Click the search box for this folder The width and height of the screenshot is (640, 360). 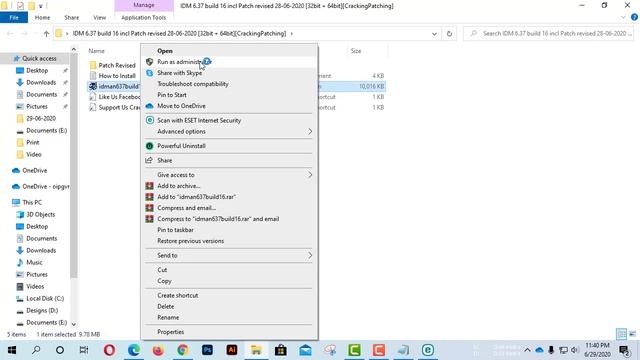[550, 33]
